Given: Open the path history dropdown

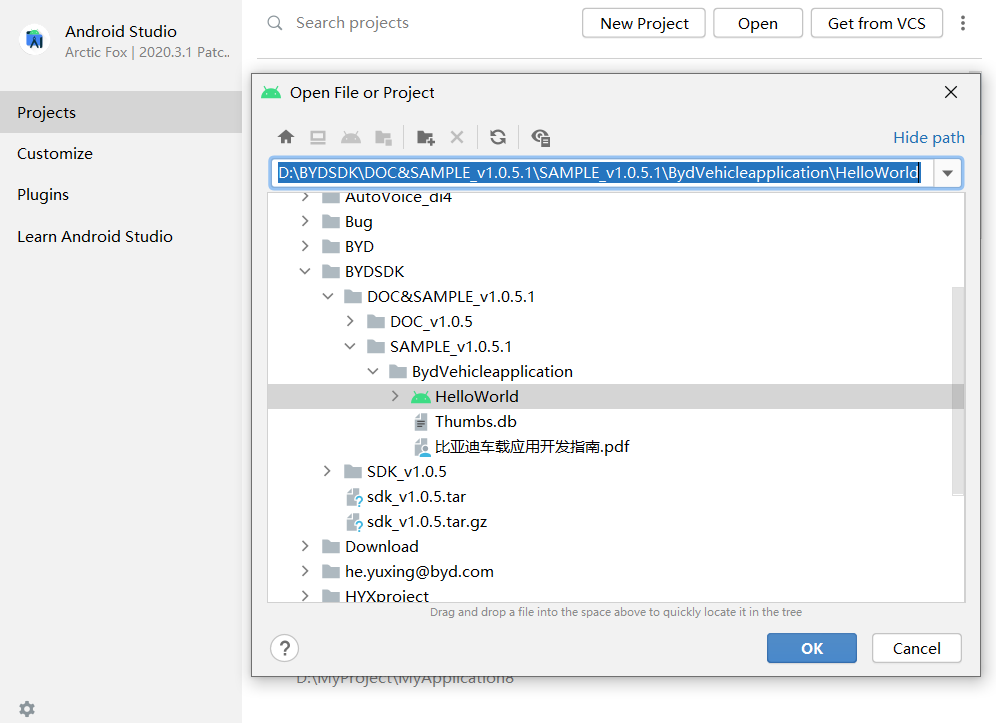Looking at the screenshot, I should [948, 173].
